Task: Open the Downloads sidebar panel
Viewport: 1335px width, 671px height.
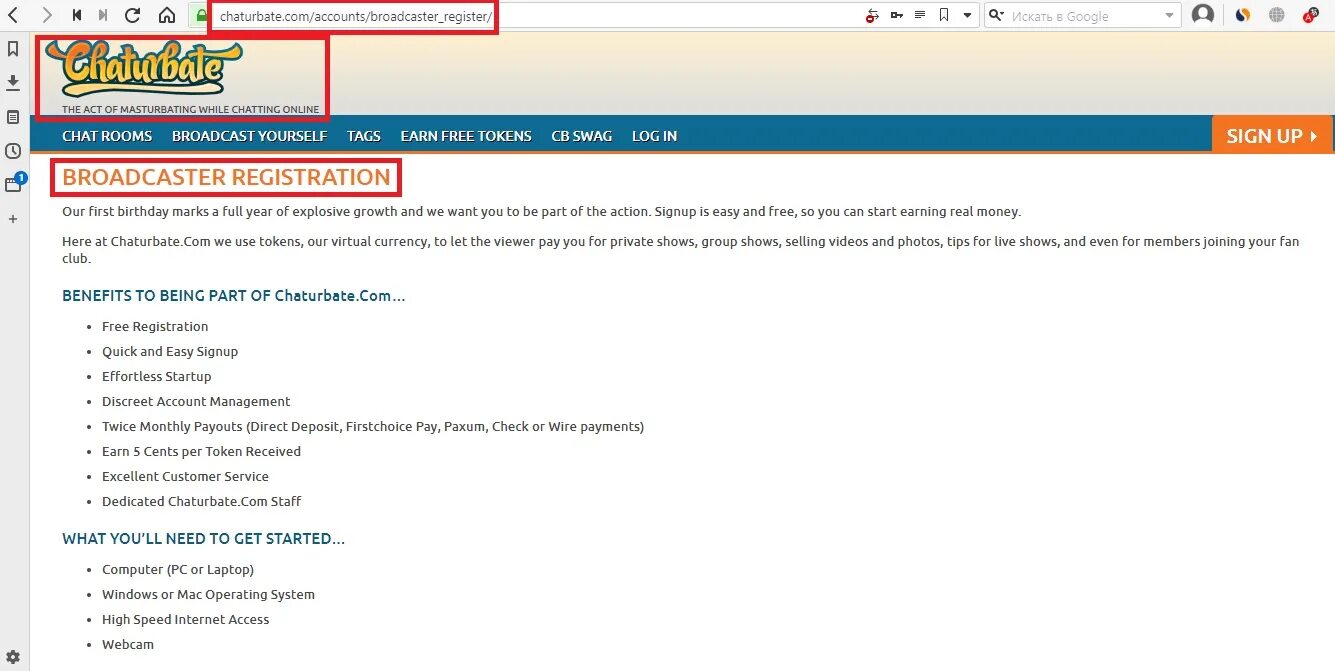Action: point(13,82)
